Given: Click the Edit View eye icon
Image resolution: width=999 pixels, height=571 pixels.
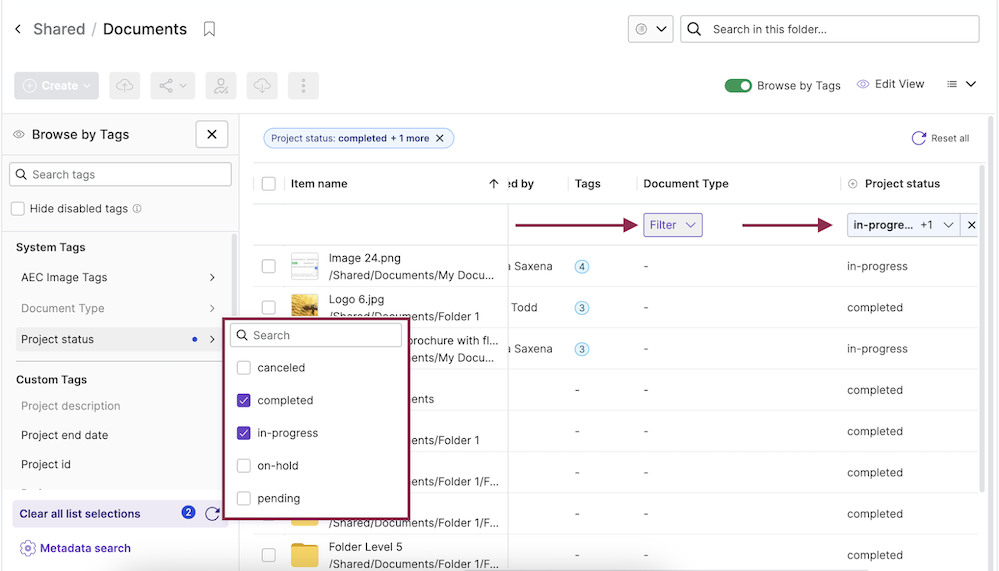Looking at the screenshot, I should pos(863,84).
